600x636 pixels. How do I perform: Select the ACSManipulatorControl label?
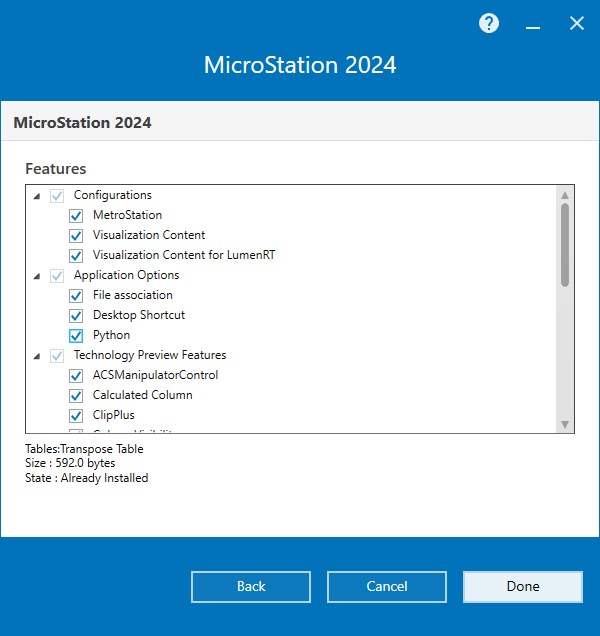point(155,375)
